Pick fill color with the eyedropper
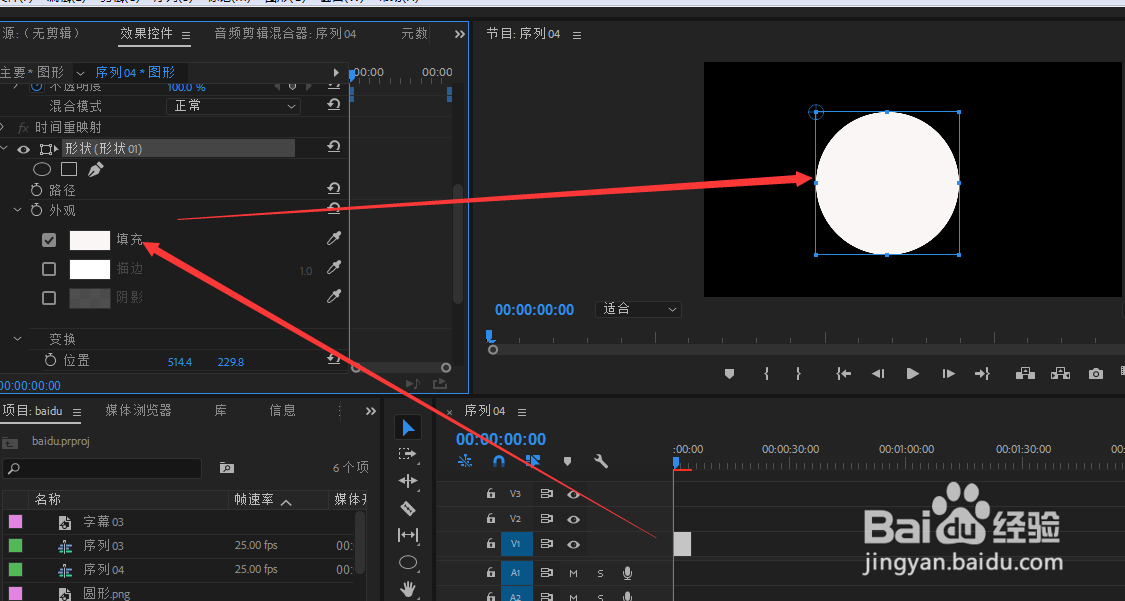Image resolution: width=1125 pixels, height=601 pixels. (x=334, y=238)
